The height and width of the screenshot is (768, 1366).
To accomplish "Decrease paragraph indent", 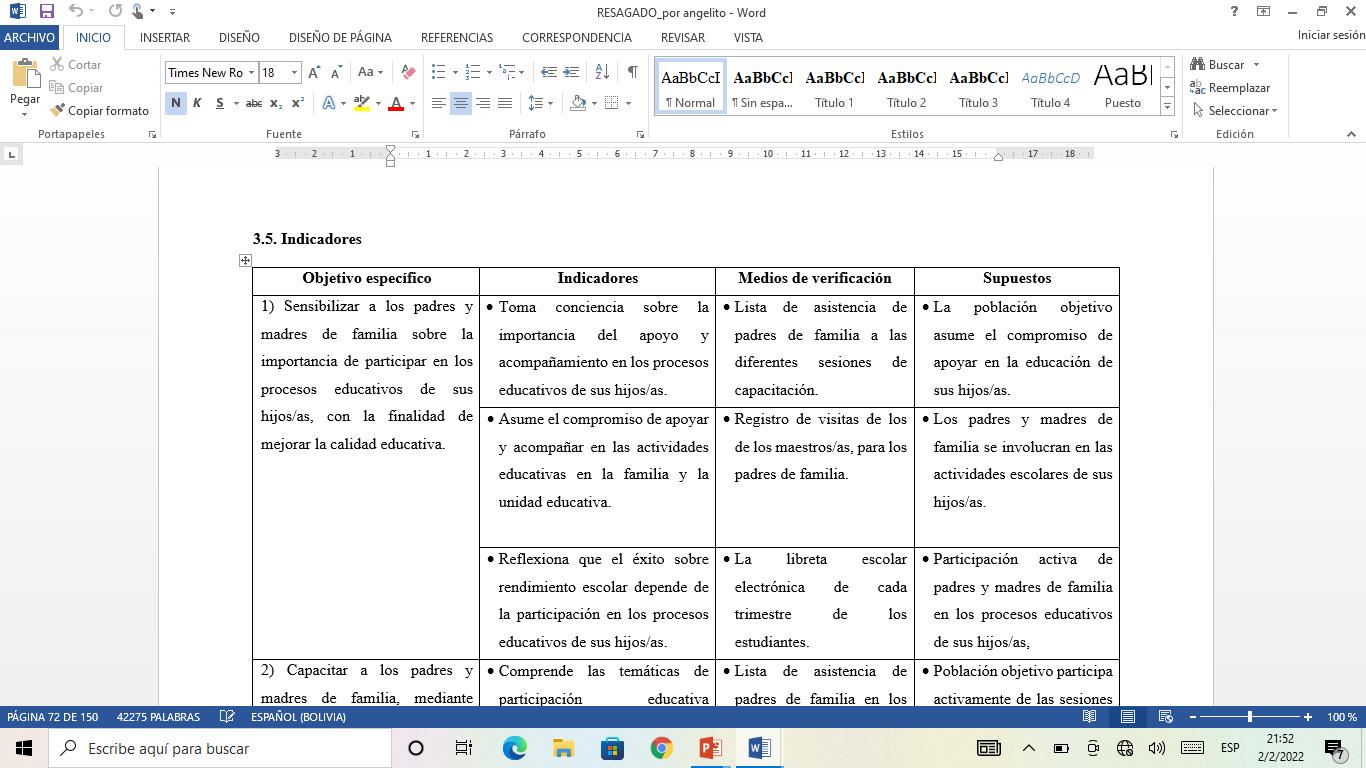I will [x=549, y=72].
